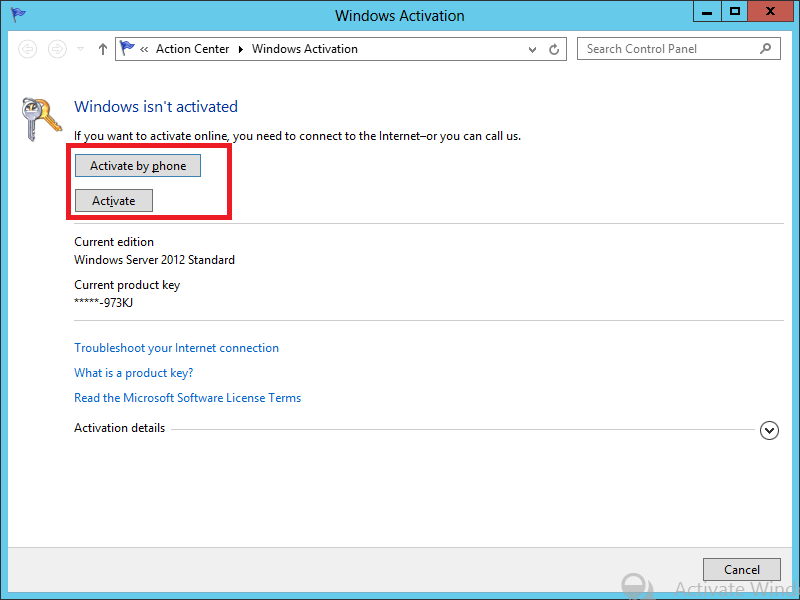Click the flag icon inside the address bar
The image size is (800, 600).
(128, 48)
